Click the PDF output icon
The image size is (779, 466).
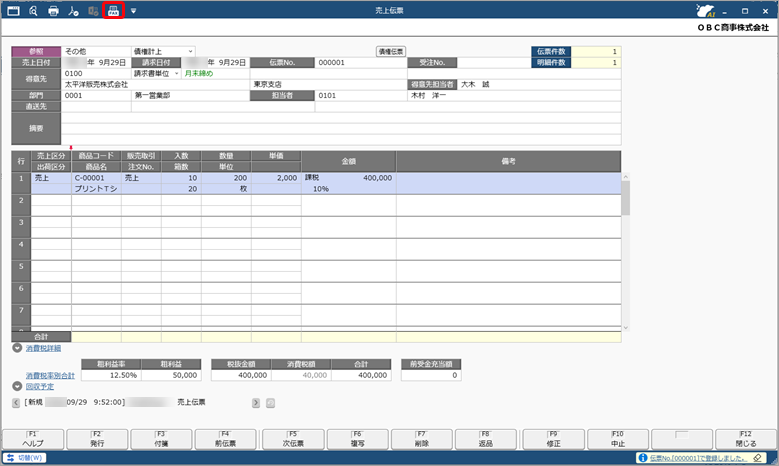[x=74, y=10]
